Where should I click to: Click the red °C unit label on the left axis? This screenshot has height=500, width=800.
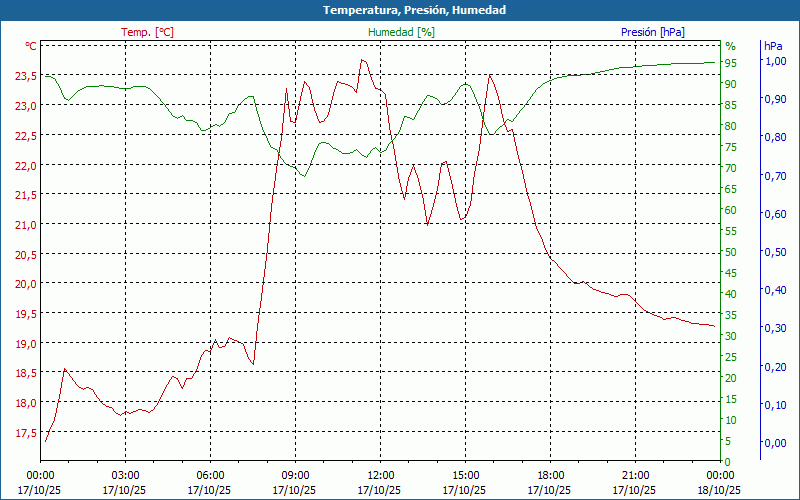(x=31, y=46)
